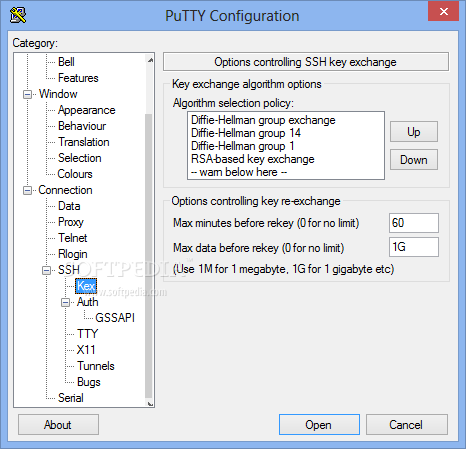Select the Connection category
Viewport: 466px width, 449px height.
[65, 190]
